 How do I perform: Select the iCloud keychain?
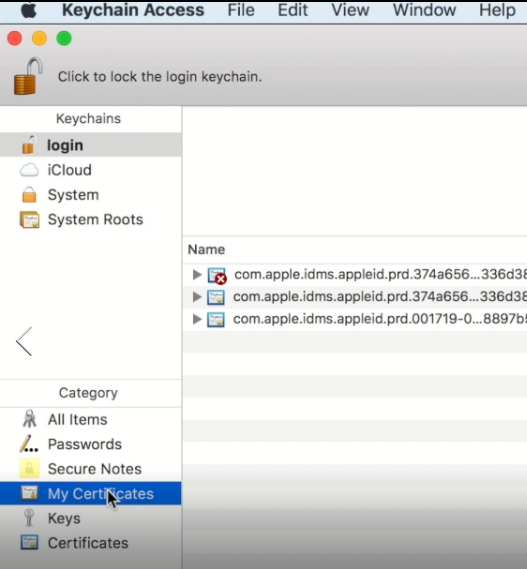[91, 170]
